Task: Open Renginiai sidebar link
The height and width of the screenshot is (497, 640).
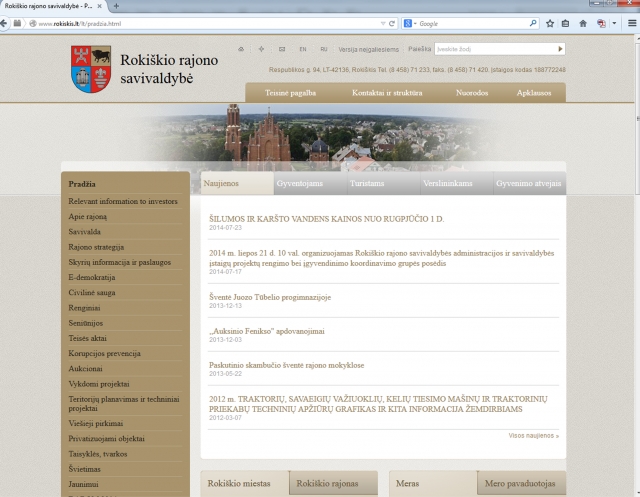Action: (84, 308)
